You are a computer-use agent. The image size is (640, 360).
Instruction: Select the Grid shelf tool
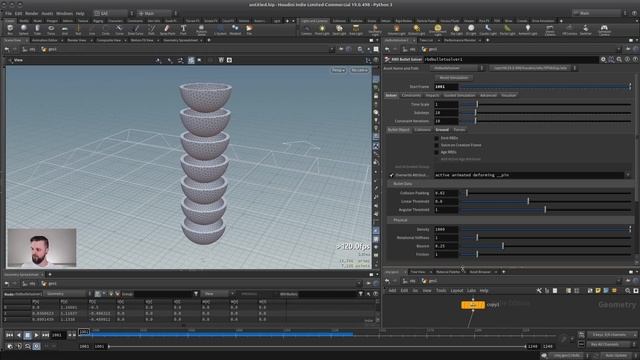click(x=64, y=29)
